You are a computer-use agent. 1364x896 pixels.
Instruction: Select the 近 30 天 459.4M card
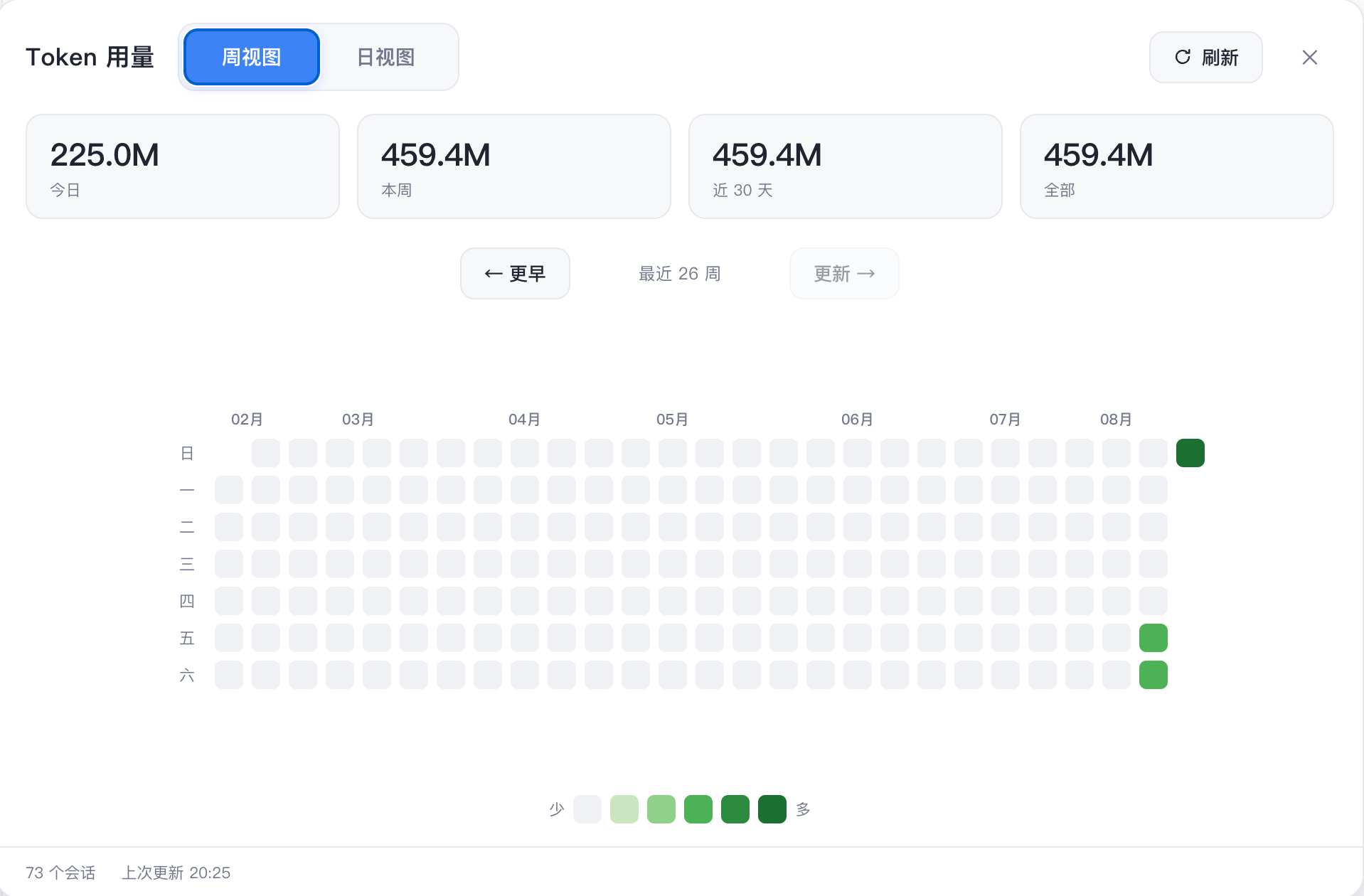click(846, 166)
